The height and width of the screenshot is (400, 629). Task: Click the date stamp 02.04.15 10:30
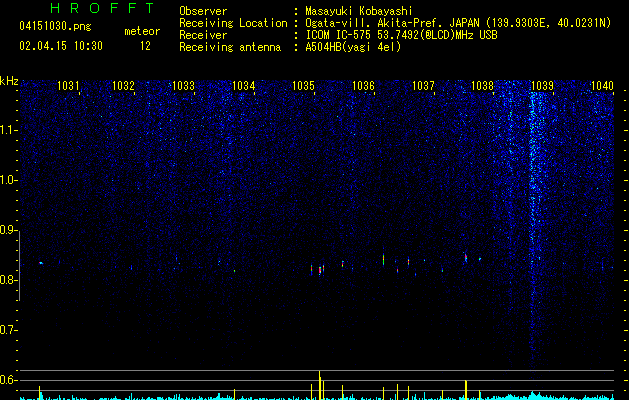(61, 46)
